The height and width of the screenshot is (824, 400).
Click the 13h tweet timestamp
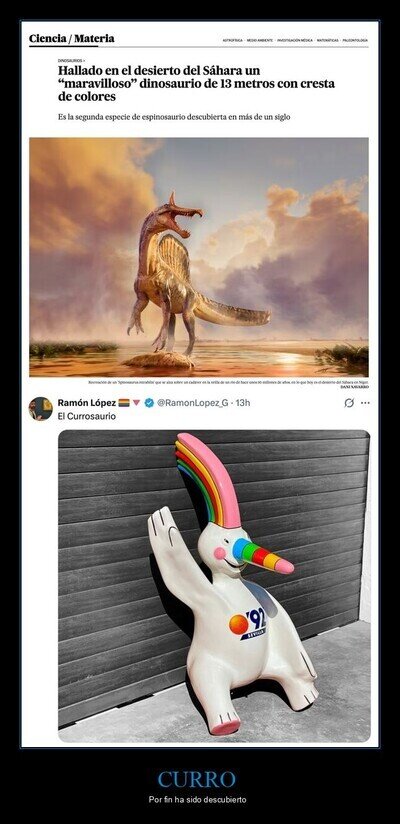coord(243,403)
